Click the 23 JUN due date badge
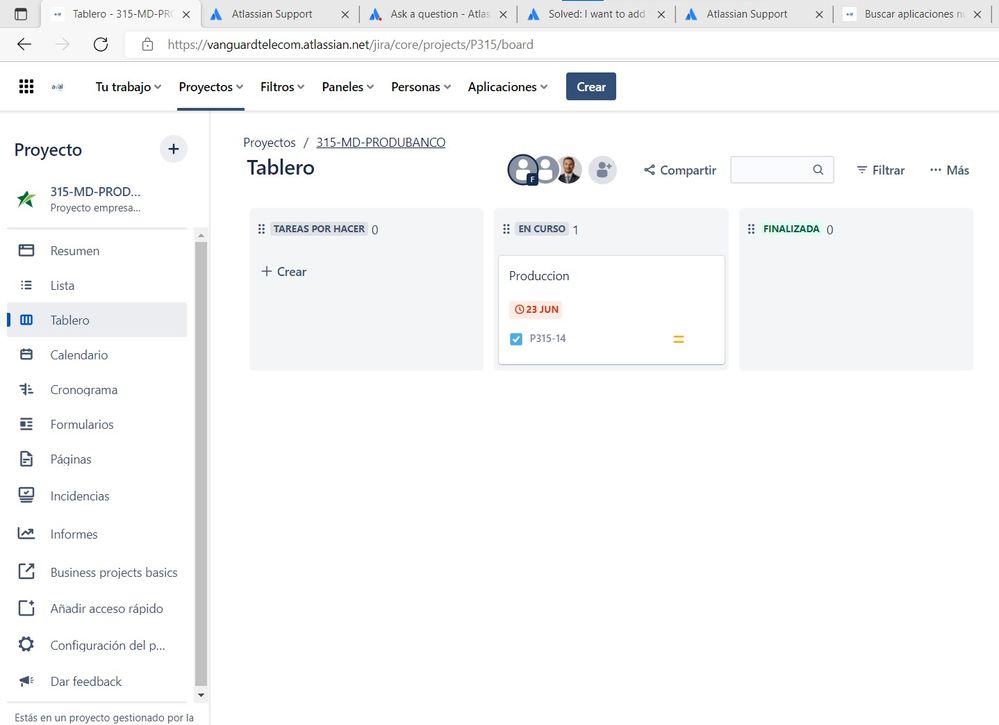999x725 pixels. pos(536,310)
